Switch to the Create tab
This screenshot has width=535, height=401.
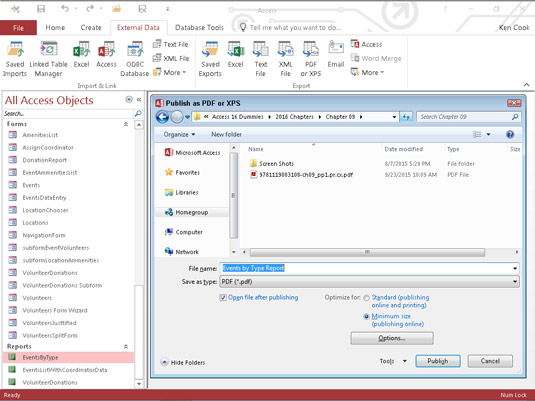(91, 28)
